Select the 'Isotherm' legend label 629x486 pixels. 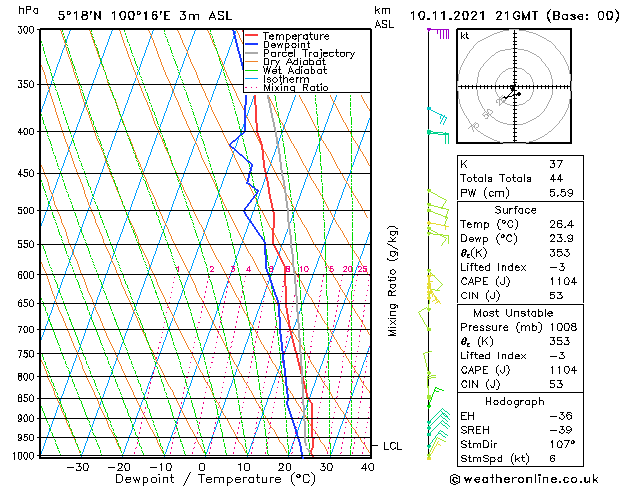(x=286, y=79)
